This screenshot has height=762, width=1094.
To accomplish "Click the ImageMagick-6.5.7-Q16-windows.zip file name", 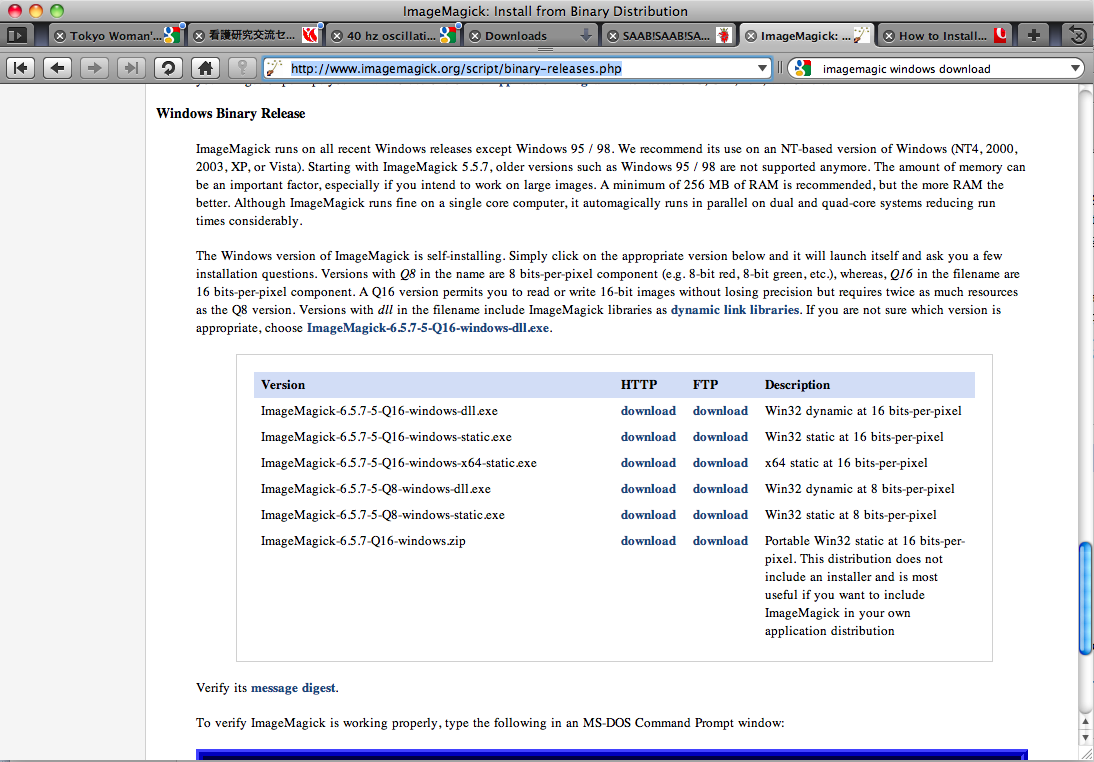I will tap(363, 541).
